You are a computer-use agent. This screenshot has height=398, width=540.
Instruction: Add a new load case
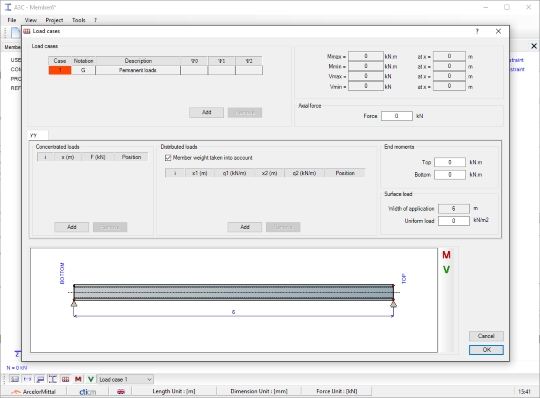tap(207, 112)
